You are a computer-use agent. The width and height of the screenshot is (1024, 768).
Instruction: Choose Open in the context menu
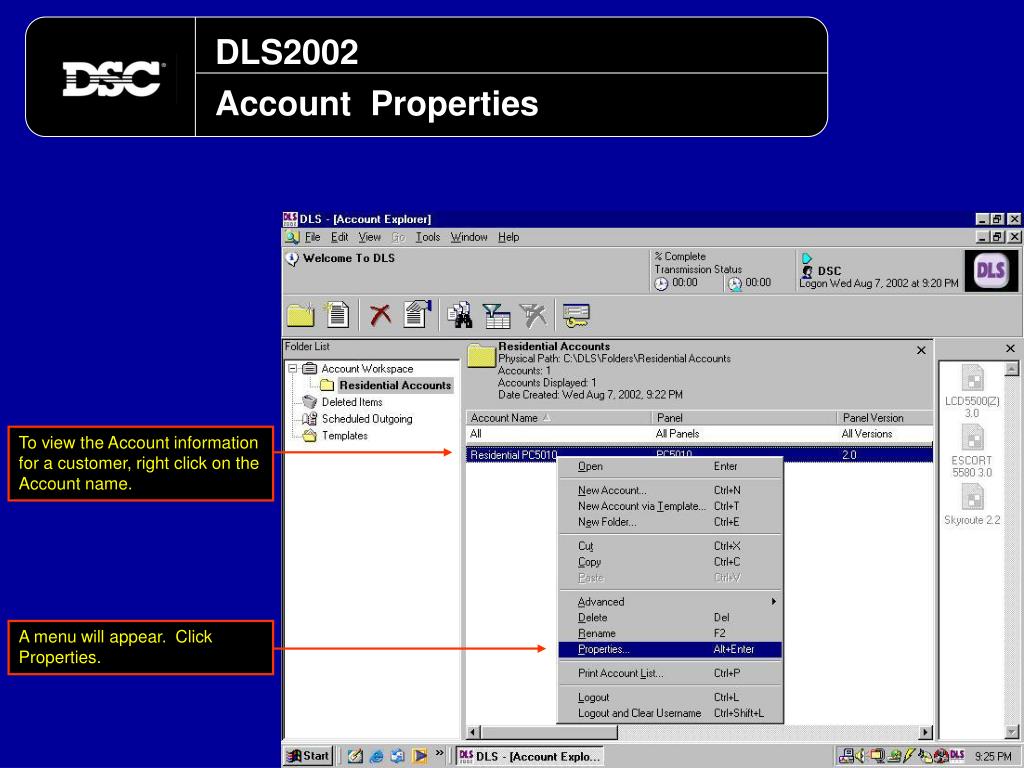click(x=671, y=466)
